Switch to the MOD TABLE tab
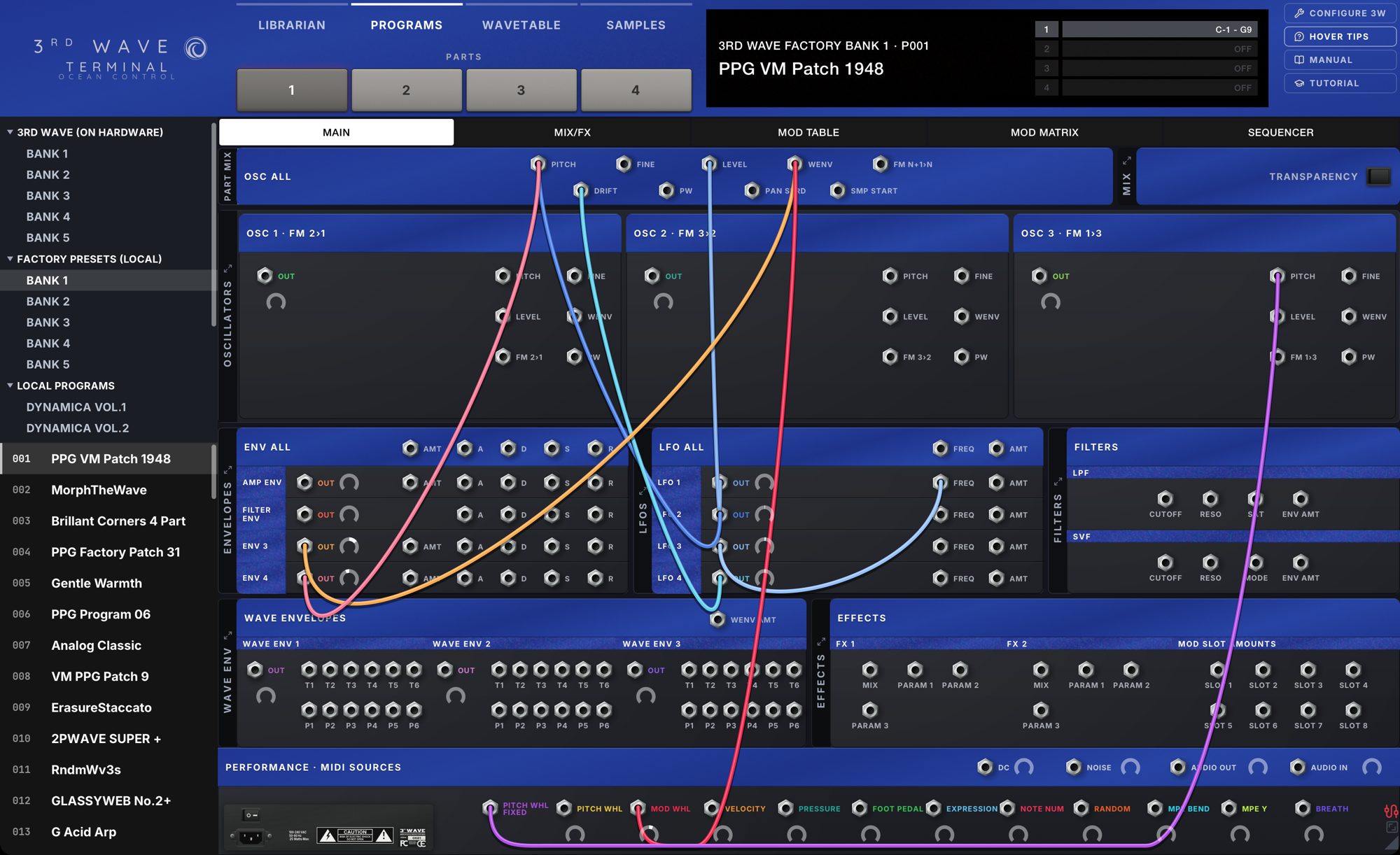 click(808, 132)
